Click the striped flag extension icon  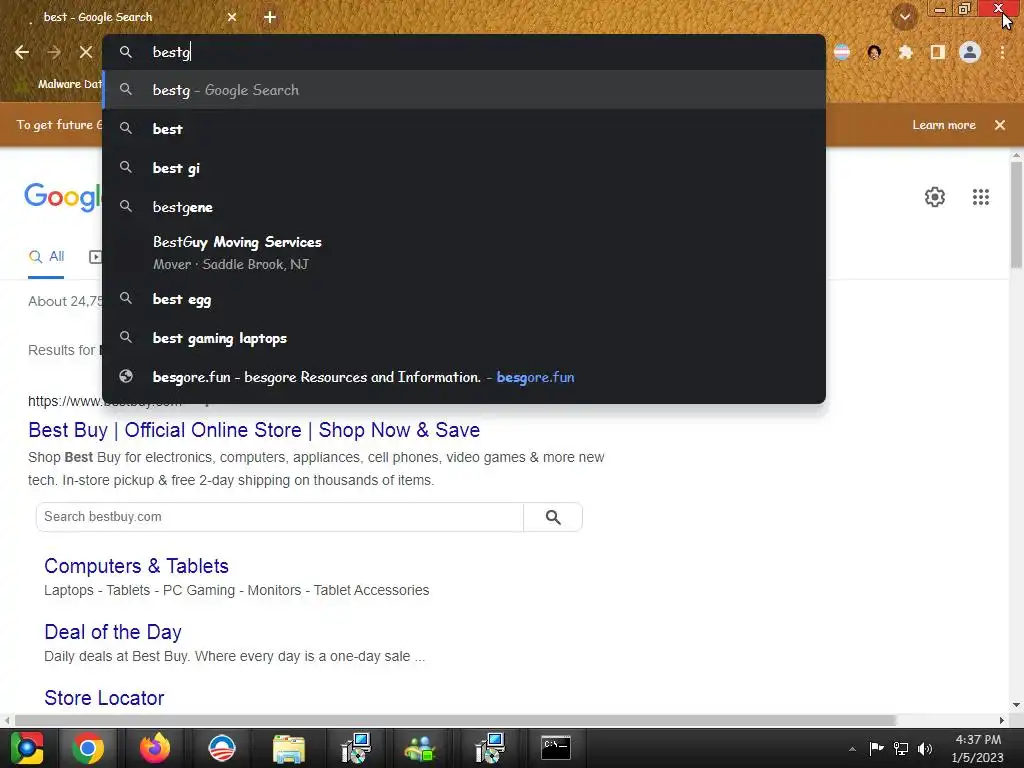point(842,52)
